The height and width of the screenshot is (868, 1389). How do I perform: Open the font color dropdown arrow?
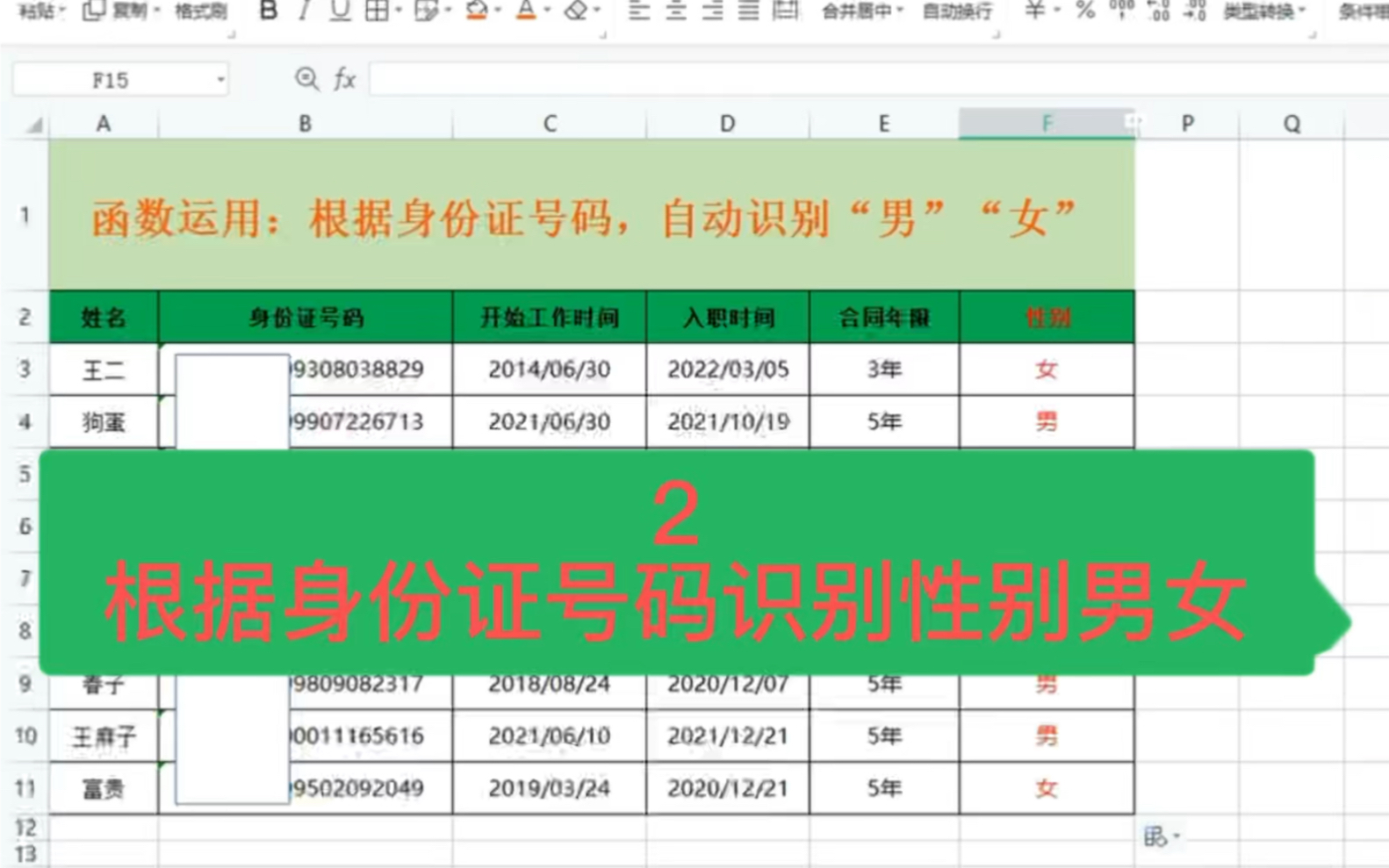coord(547,11)
